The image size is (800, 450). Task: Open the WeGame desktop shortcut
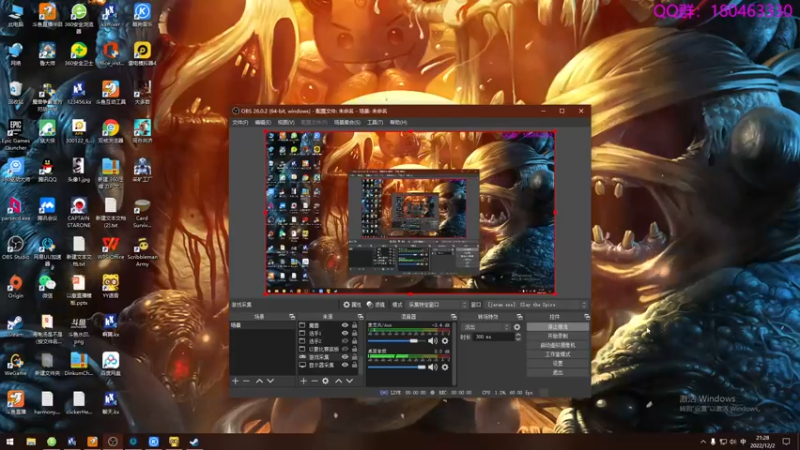coord(15,364)
